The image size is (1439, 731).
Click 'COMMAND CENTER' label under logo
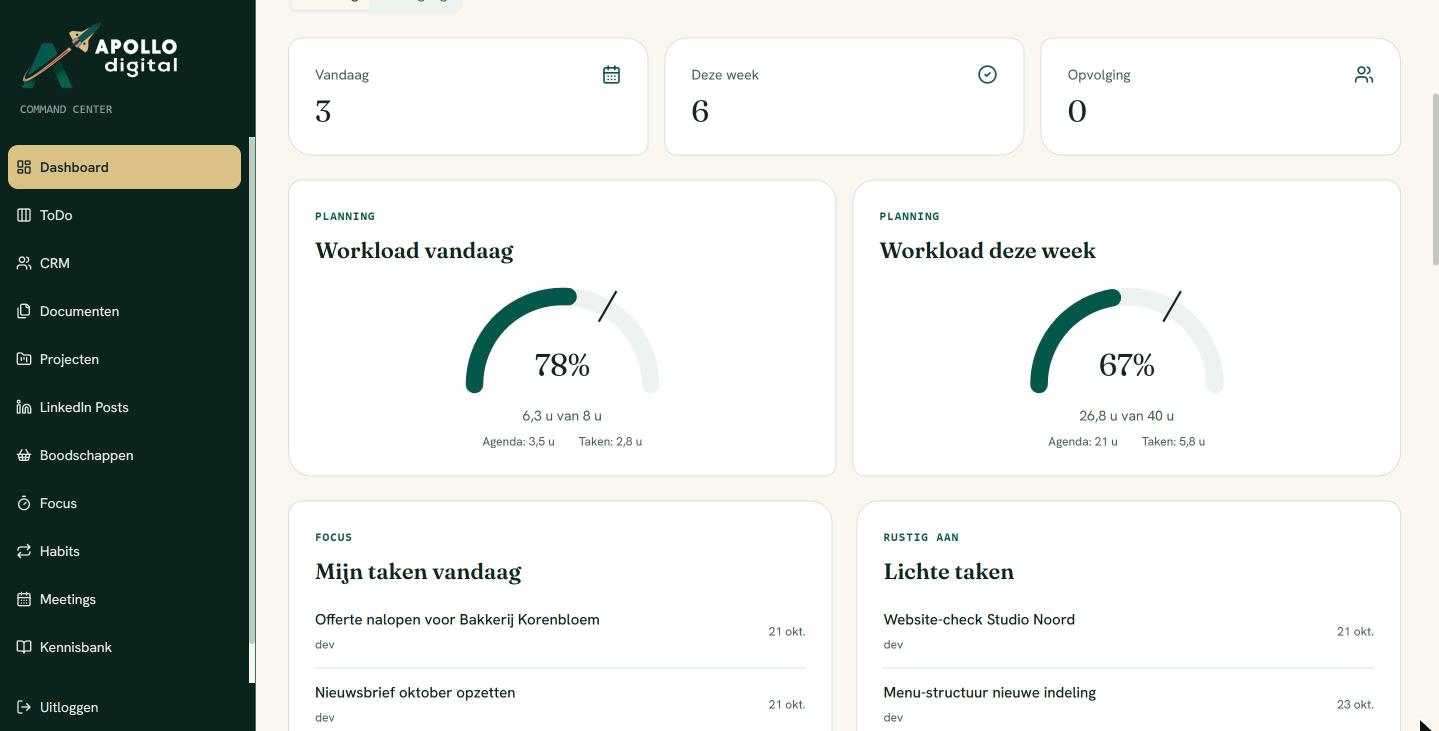(66, 109)
